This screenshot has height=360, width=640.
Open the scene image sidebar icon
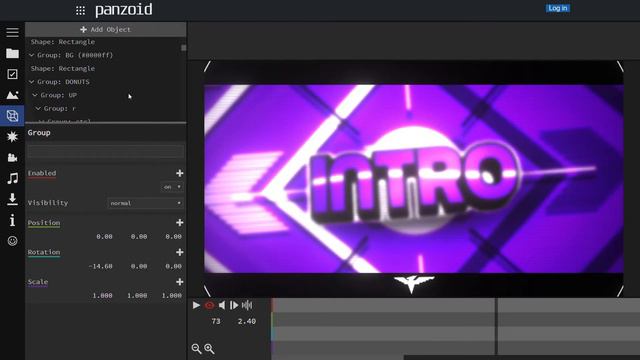pos(12,95)
